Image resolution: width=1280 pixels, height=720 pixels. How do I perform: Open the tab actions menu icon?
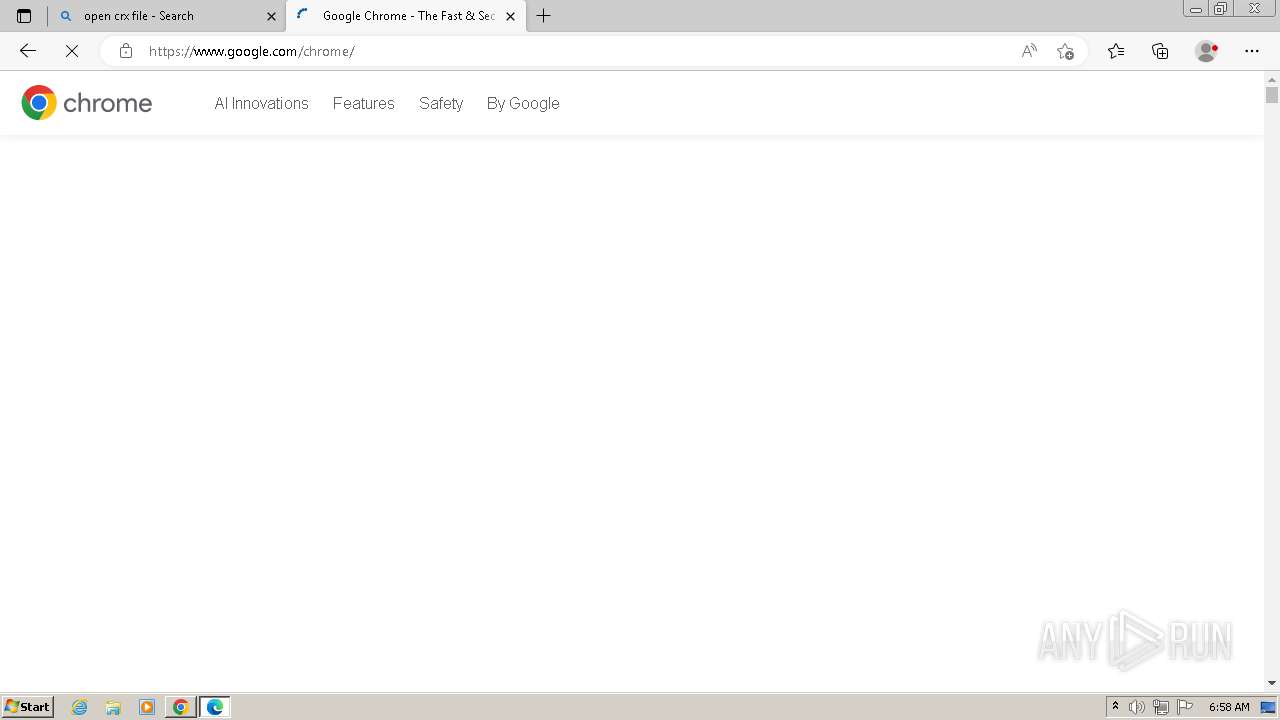(x=24, y=16)
